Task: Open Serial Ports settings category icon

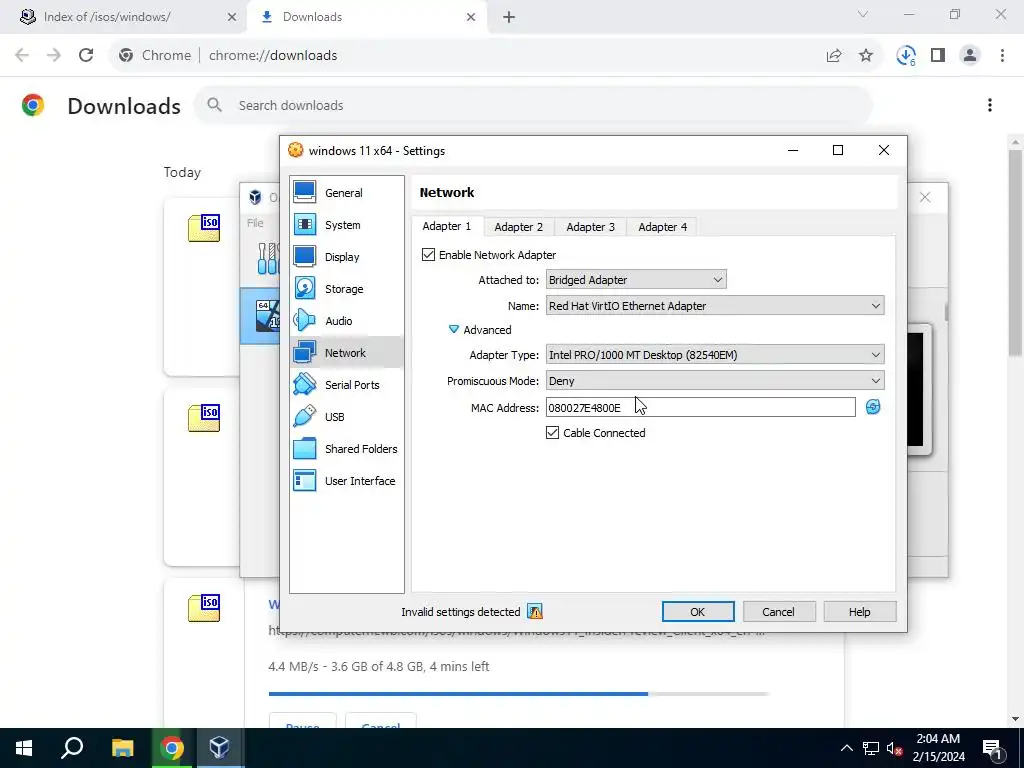Action: (304, 384)
